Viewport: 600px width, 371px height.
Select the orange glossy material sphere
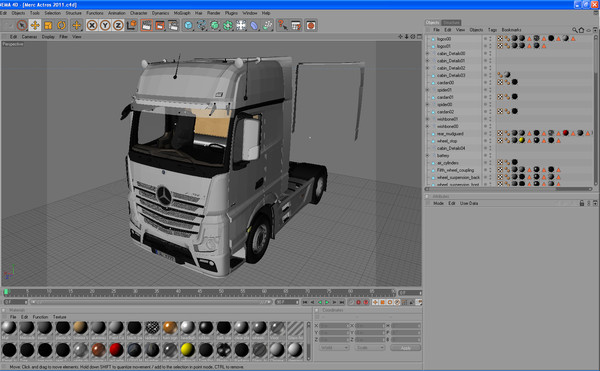[x=170, y=328]
